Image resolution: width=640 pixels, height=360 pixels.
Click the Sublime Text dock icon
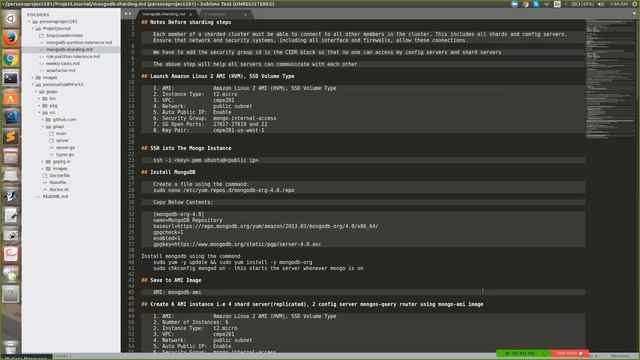click(x=11, y=137)
